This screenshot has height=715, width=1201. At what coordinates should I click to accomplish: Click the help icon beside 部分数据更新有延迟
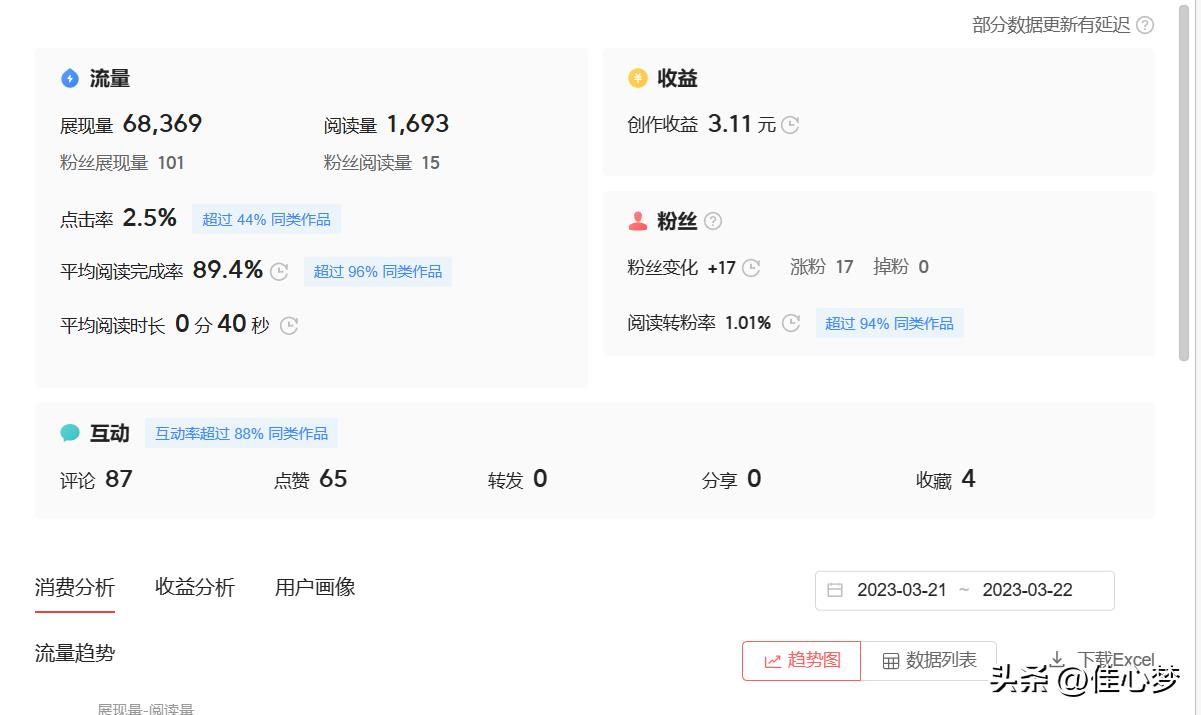(1145, 25)
